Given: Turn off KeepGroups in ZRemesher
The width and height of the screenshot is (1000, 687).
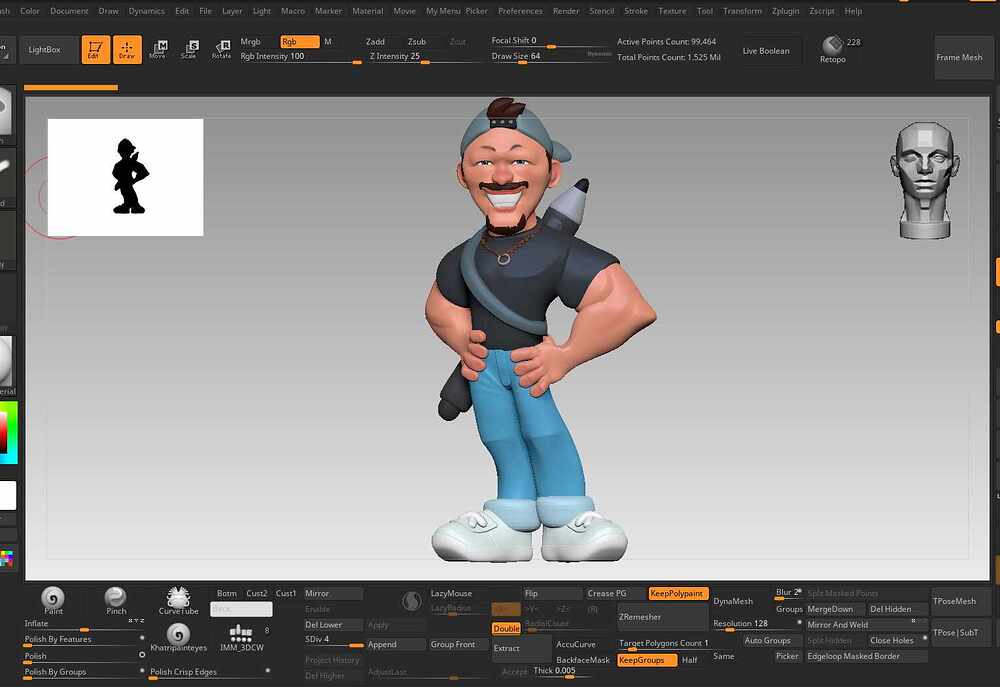Looking at the screenshot, I should [641, 660].
